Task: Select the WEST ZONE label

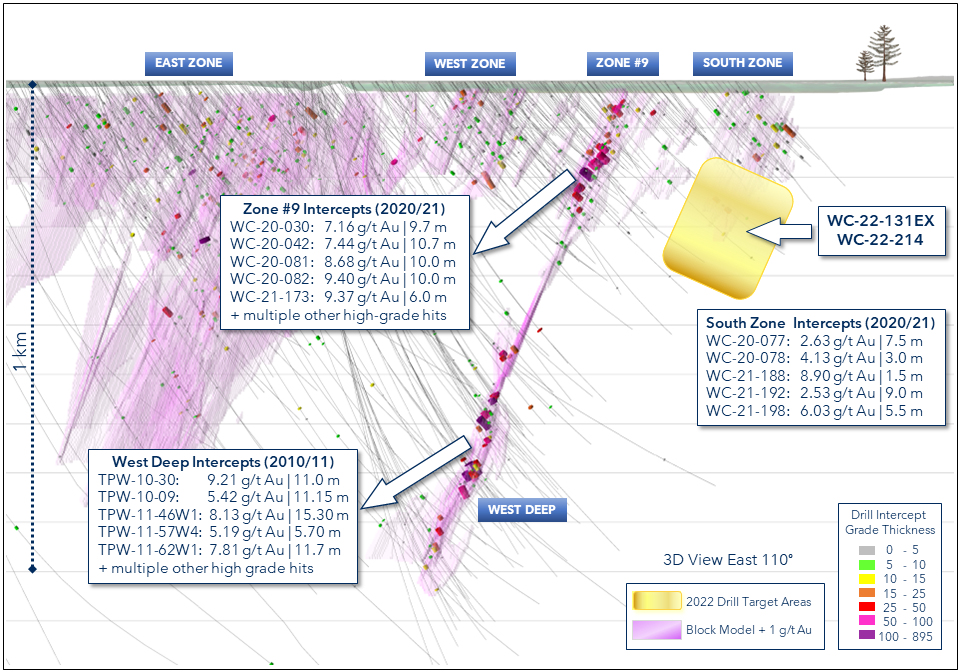Action: pyautogui.click(x=469, y=64)
